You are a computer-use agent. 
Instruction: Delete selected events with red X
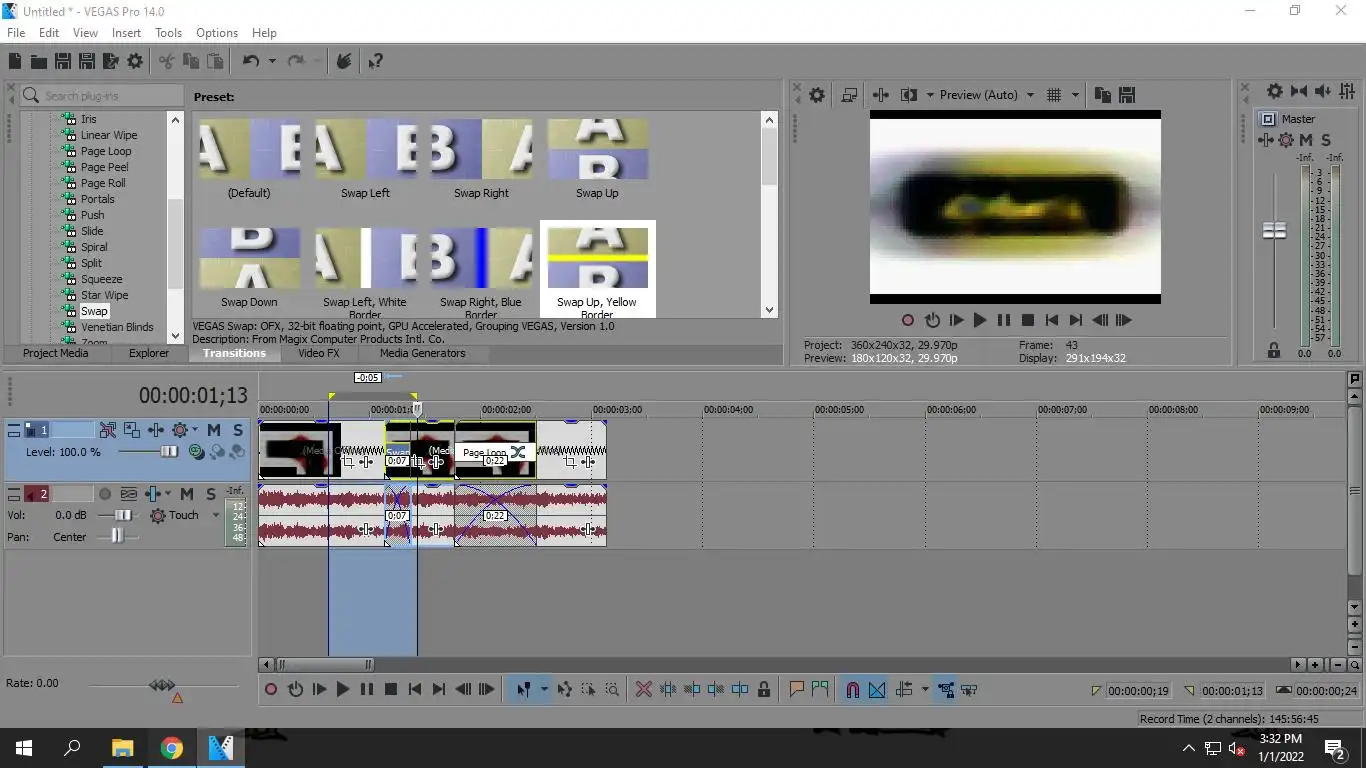(644, 690)
